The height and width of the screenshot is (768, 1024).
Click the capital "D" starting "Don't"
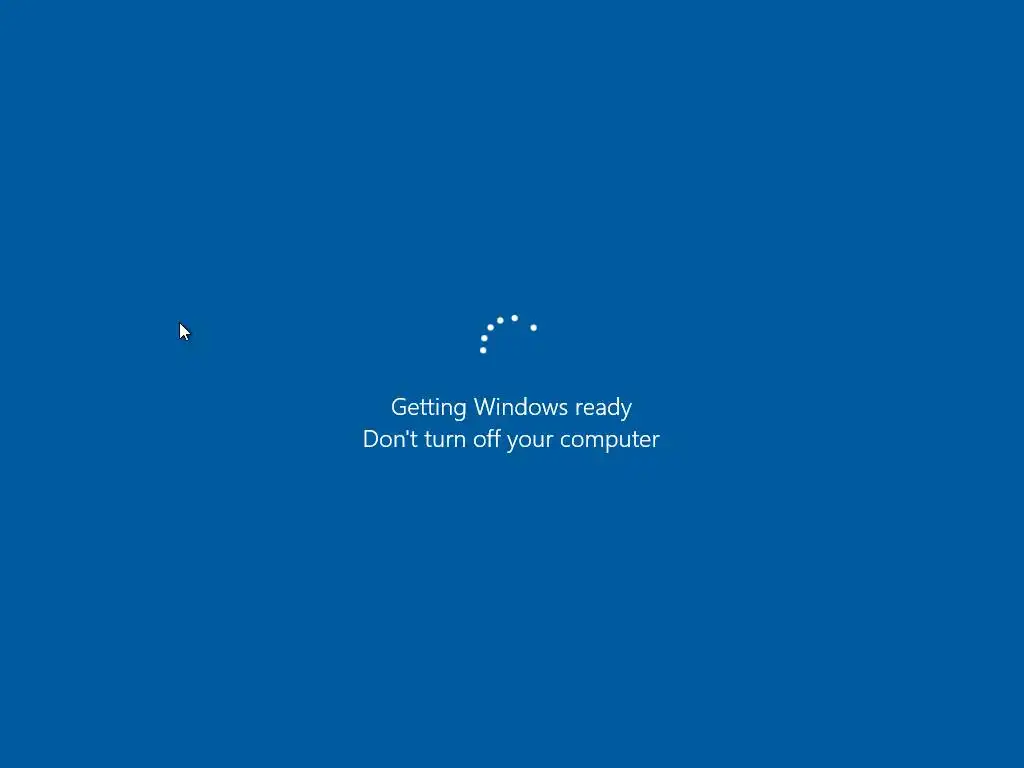point(372,439)
